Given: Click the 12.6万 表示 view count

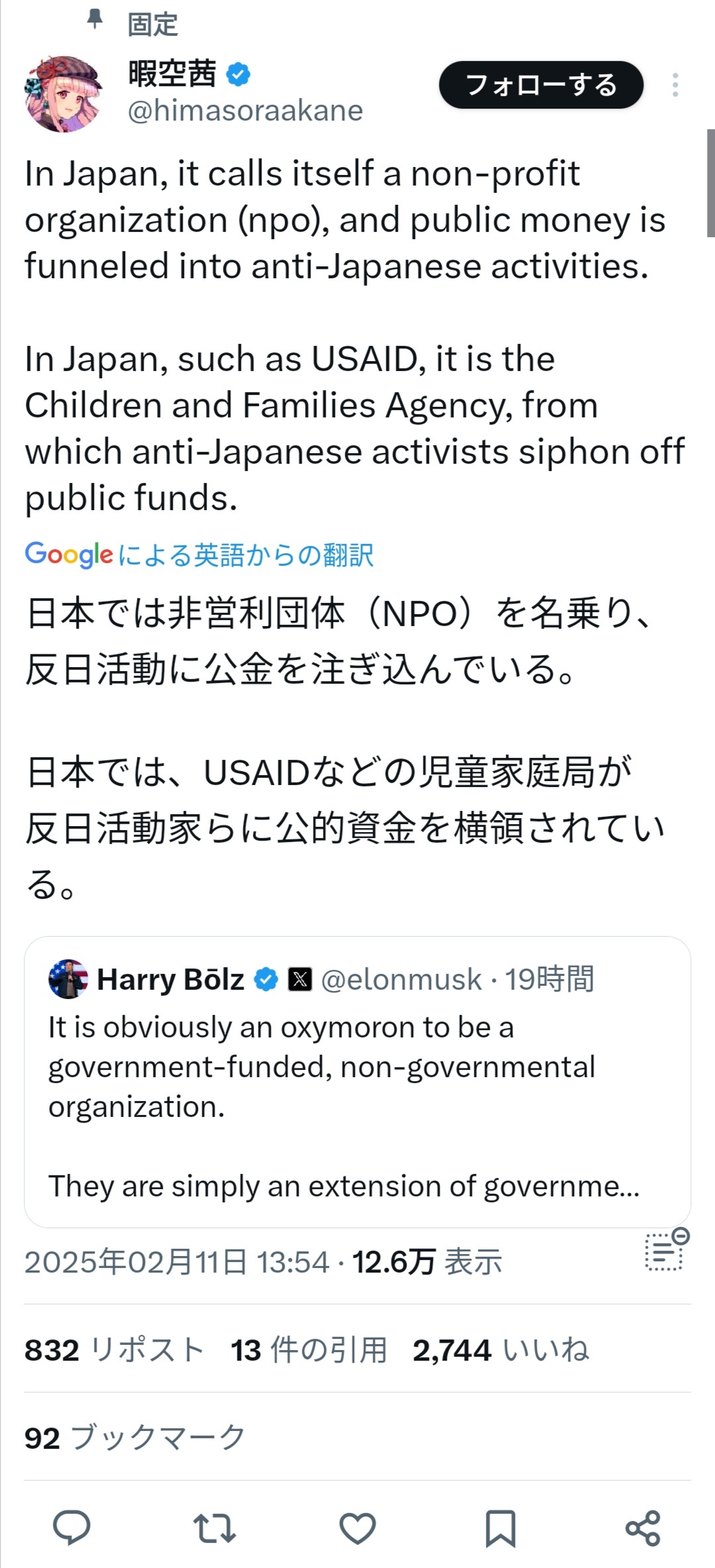Looking at the screenshot, I should pos(426,1261).
